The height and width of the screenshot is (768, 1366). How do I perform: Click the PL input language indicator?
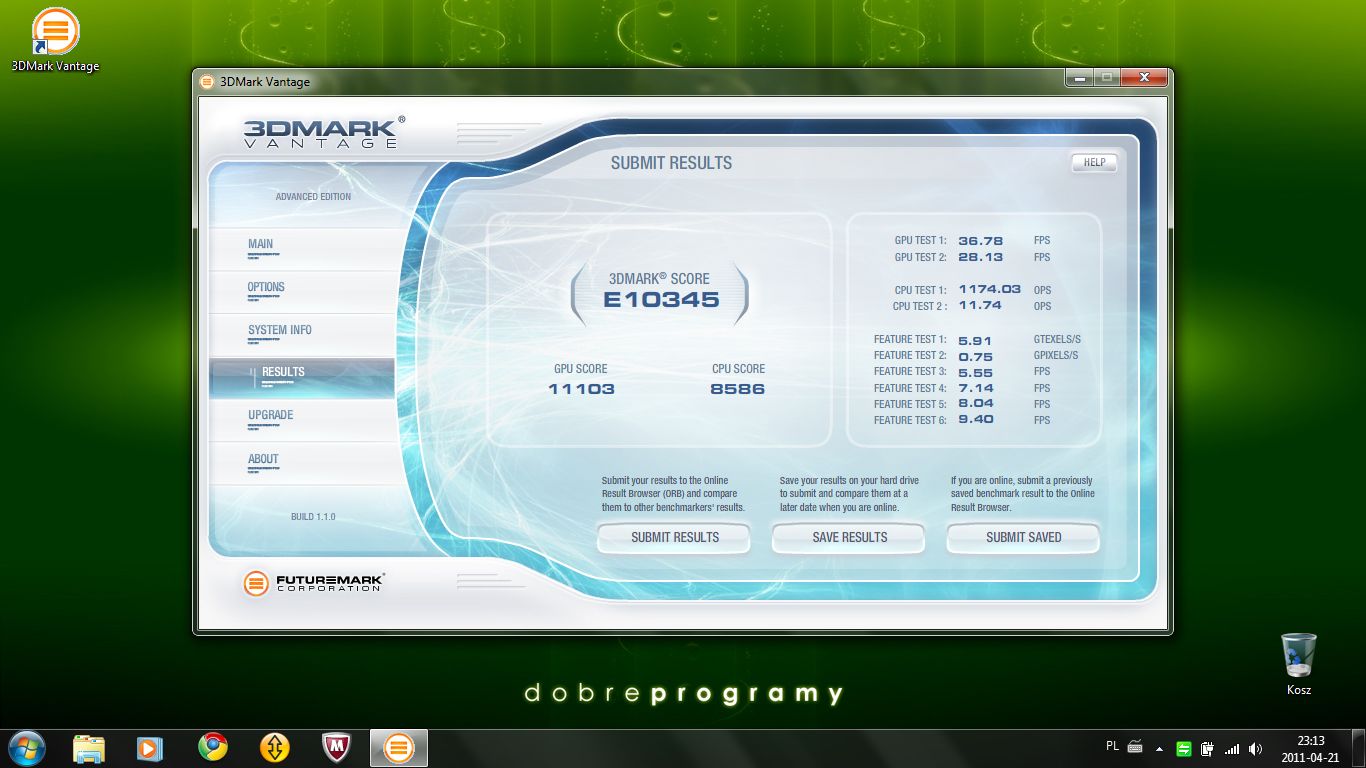pos(1113,746)
